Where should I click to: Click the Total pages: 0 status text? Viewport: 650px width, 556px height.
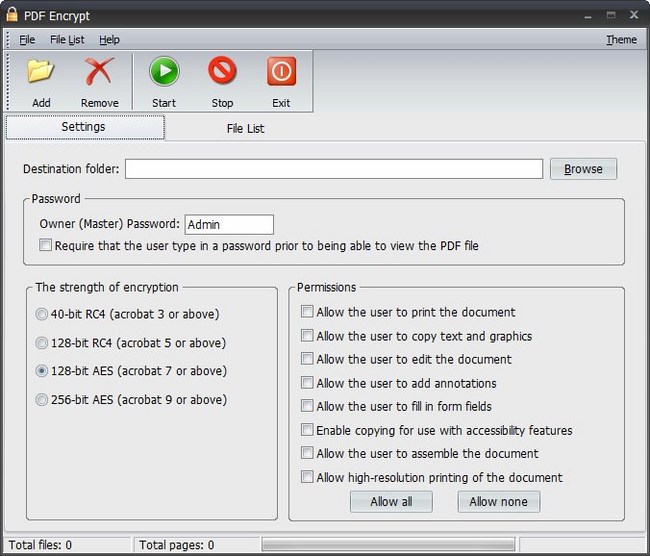click(177, 545)
